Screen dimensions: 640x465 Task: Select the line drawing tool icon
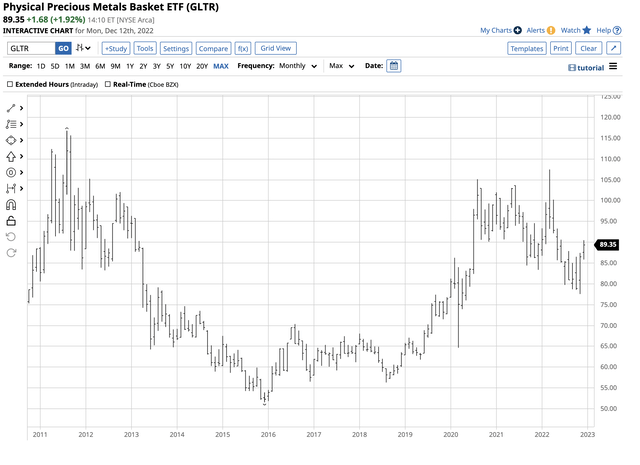pyautogui.click(x=11, y=108)
